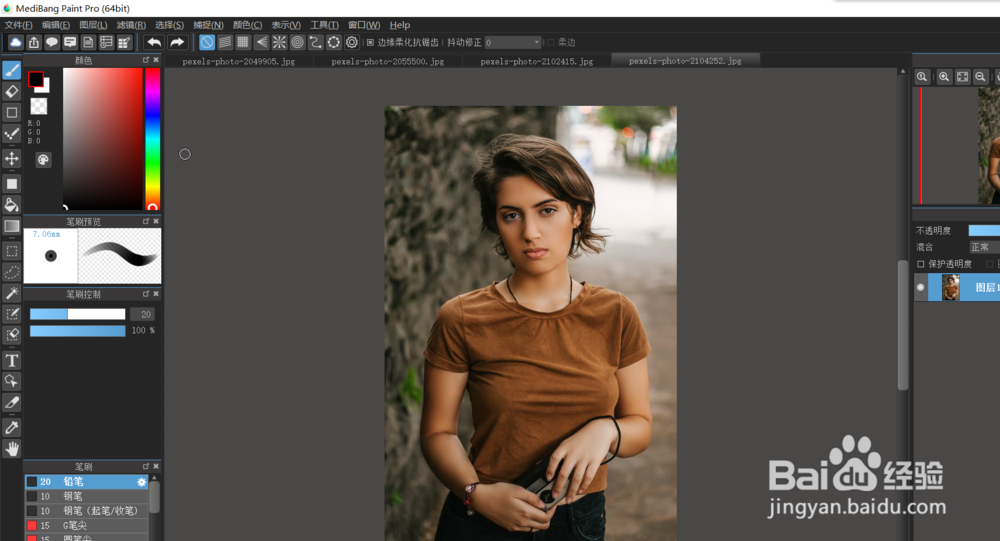Switch to pexels-photo-2055500.jpg tab
The image size is (1000, 541).
[x=388, y=61]
